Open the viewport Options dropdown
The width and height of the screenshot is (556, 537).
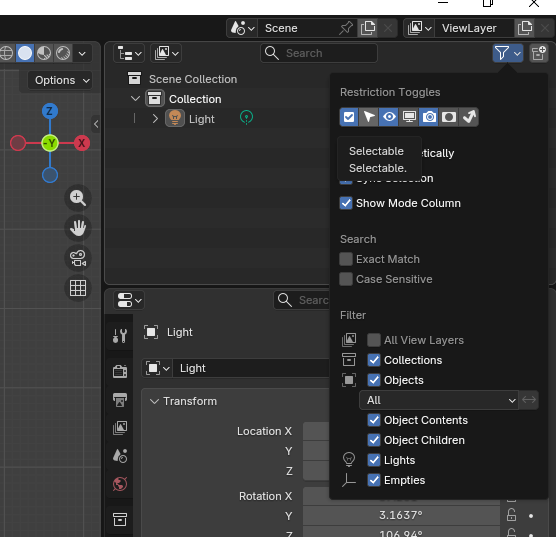(60, 80)
